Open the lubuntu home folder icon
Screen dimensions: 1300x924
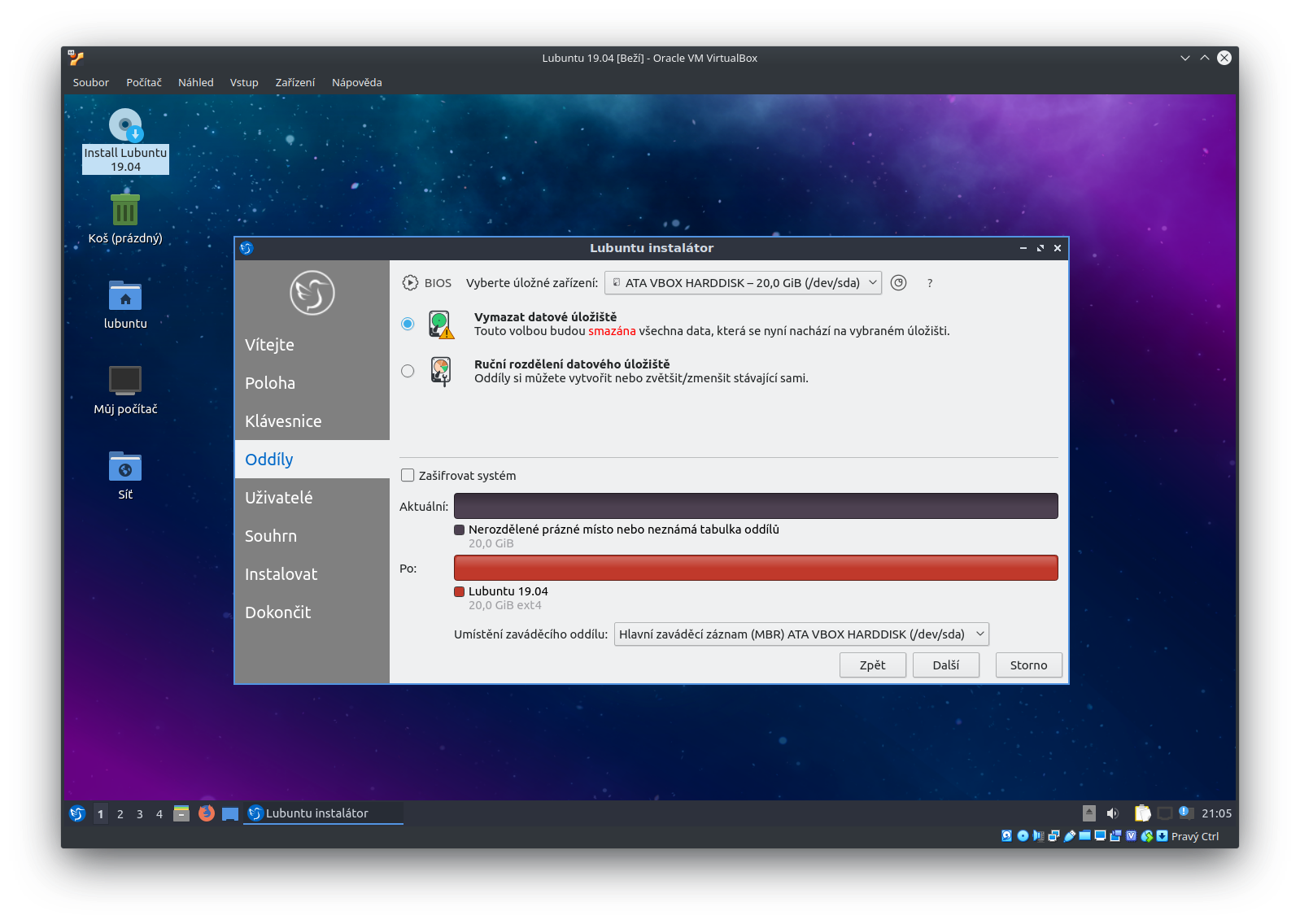click(125, 304)
